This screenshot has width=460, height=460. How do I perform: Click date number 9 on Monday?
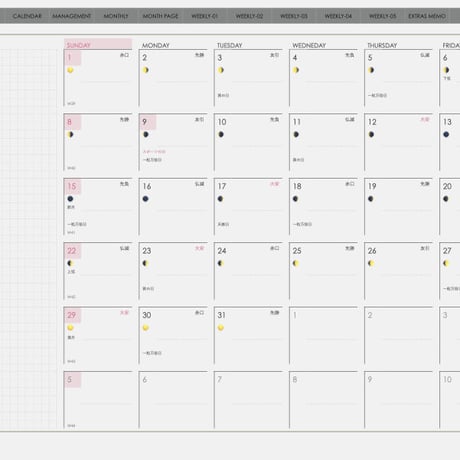pyautogui.click(x=145, y=122)
